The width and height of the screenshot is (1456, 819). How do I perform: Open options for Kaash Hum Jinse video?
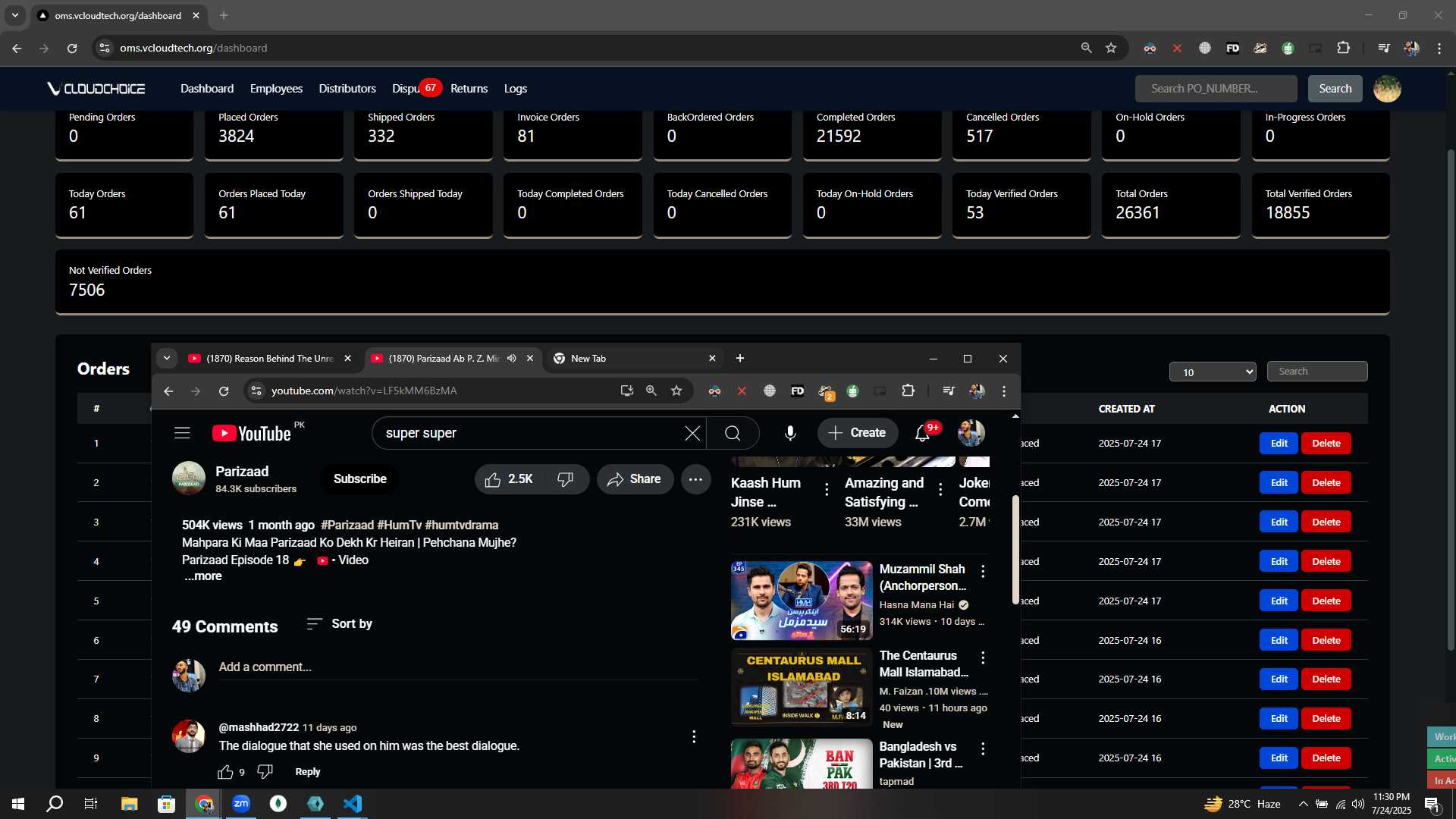coord(827,490)
